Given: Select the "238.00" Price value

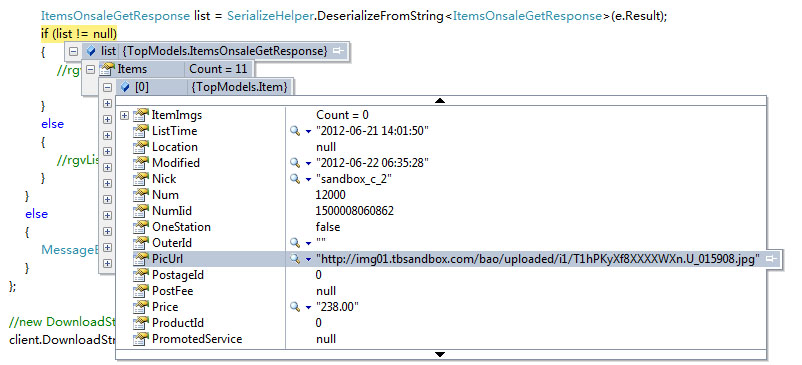Looking at the screenshot, I should click(338, 307).
